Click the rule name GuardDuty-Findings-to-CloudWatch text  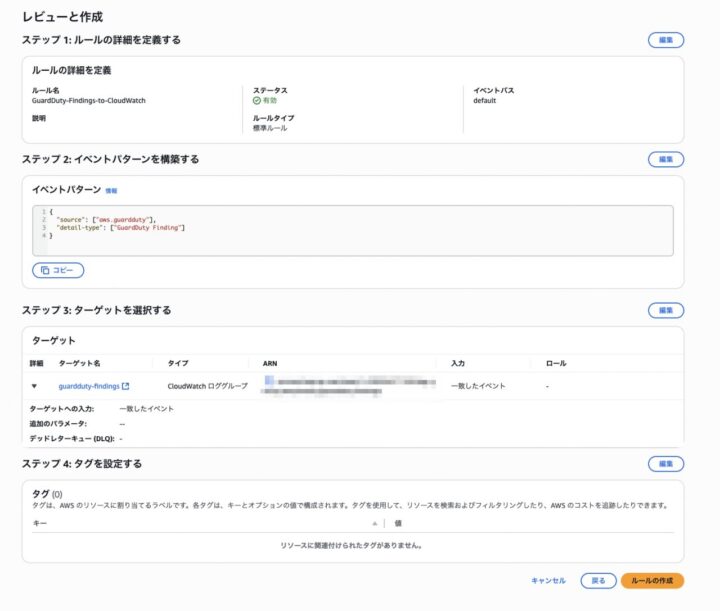click(90, 101)
